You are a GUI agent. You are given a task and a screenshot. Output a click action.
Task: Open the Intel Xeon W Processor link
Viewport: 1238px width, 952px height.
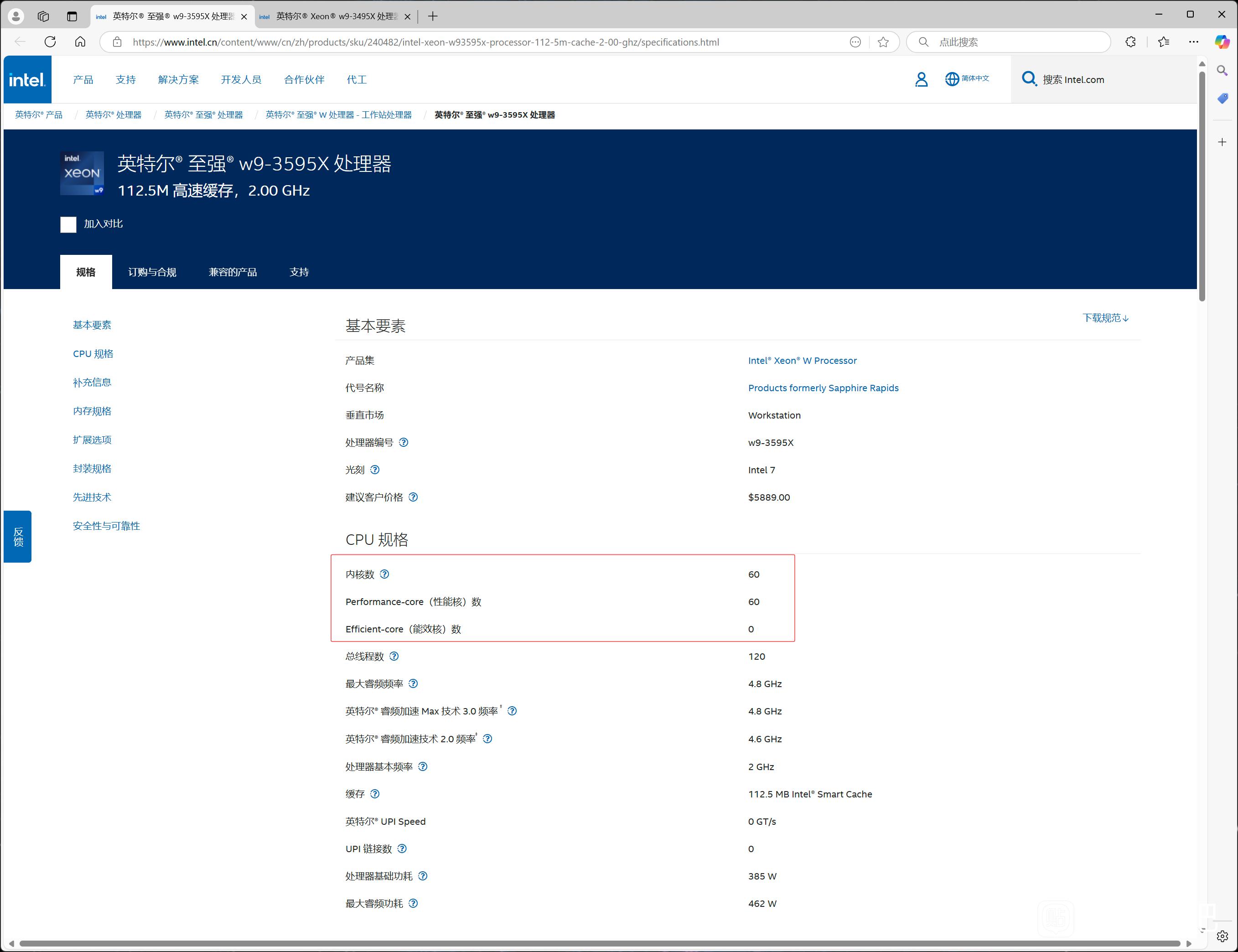coord(802,360)
